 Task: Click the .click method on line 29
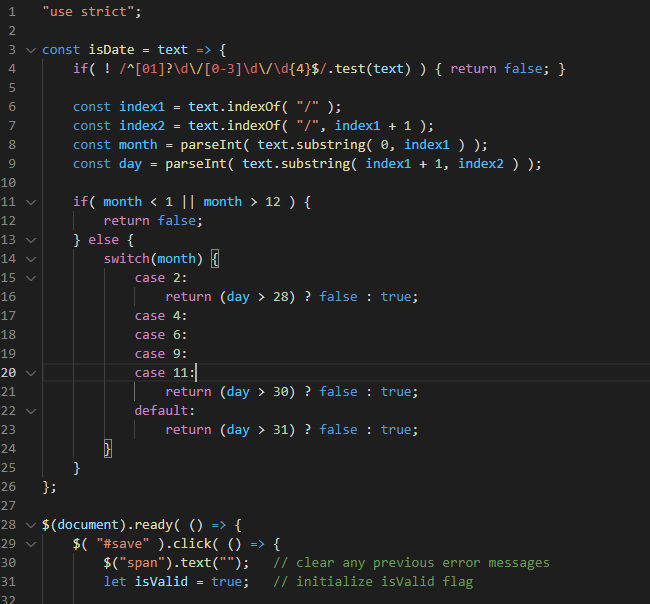click(x=192, y=544)
